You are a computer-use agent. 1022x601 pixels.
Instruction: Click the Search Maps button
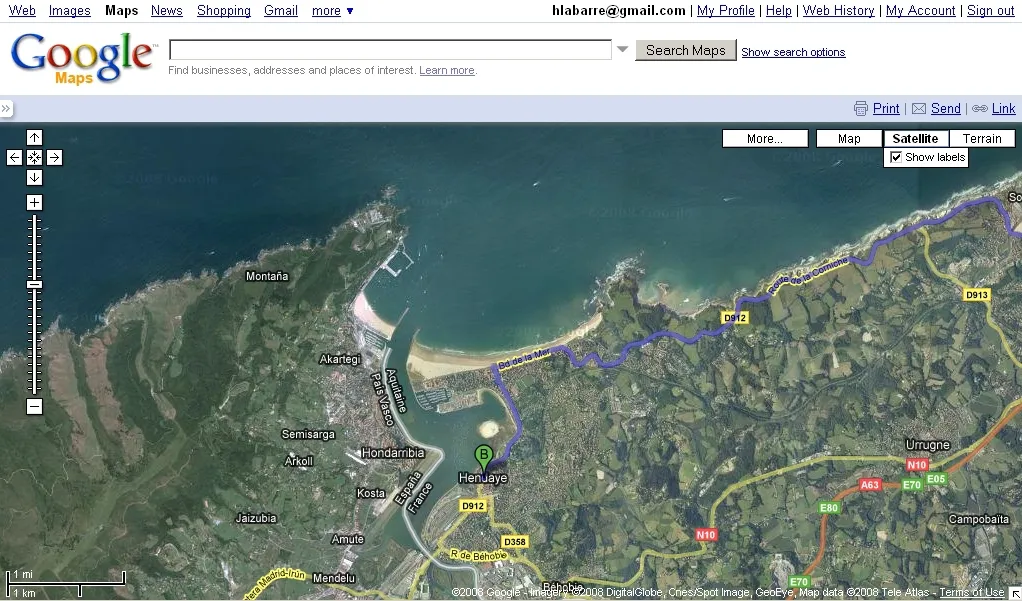(686, 50)
